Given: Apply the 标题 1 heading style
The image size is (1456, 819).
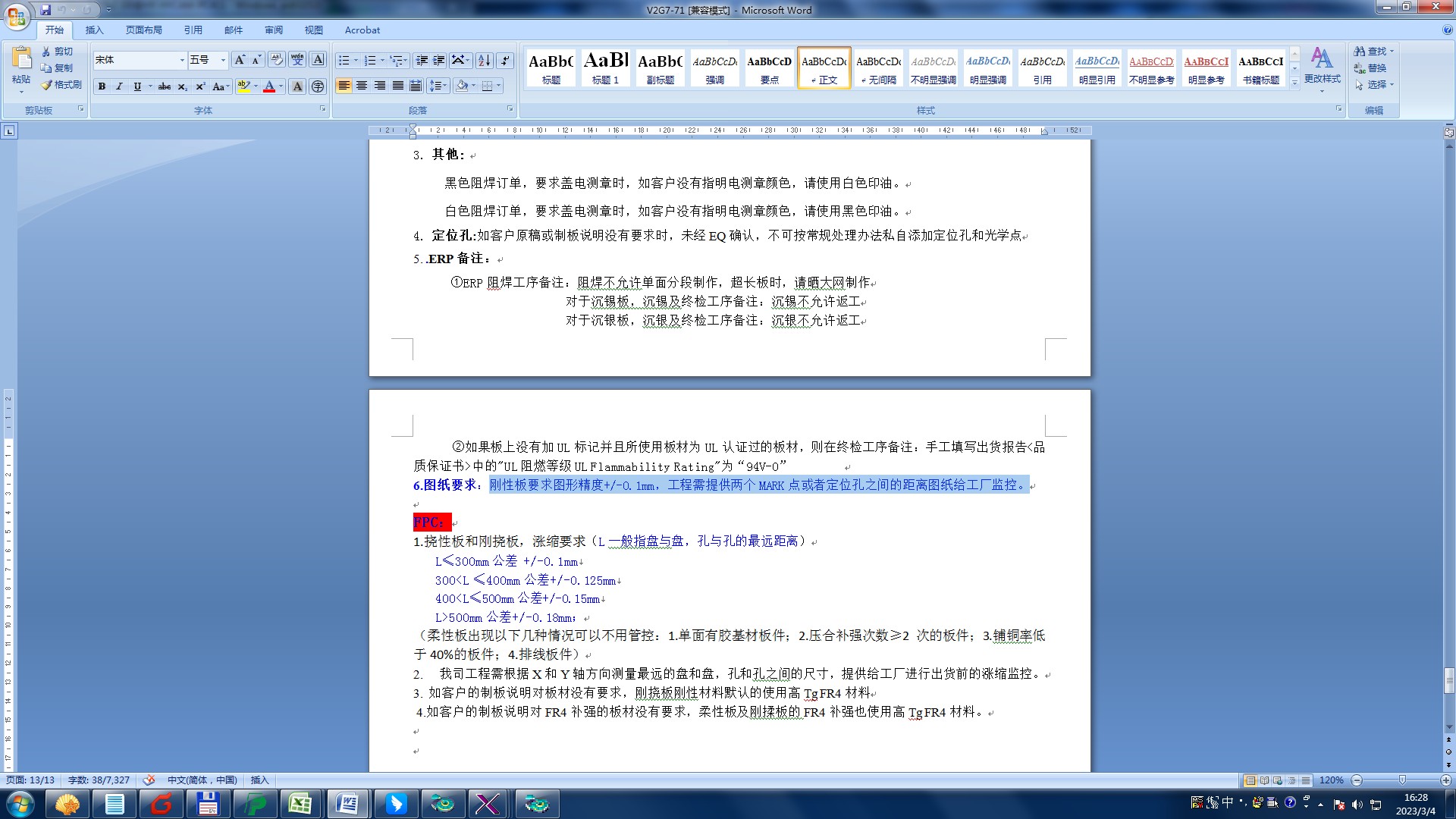Looking at the screenshot, I should tap(605, 67).
